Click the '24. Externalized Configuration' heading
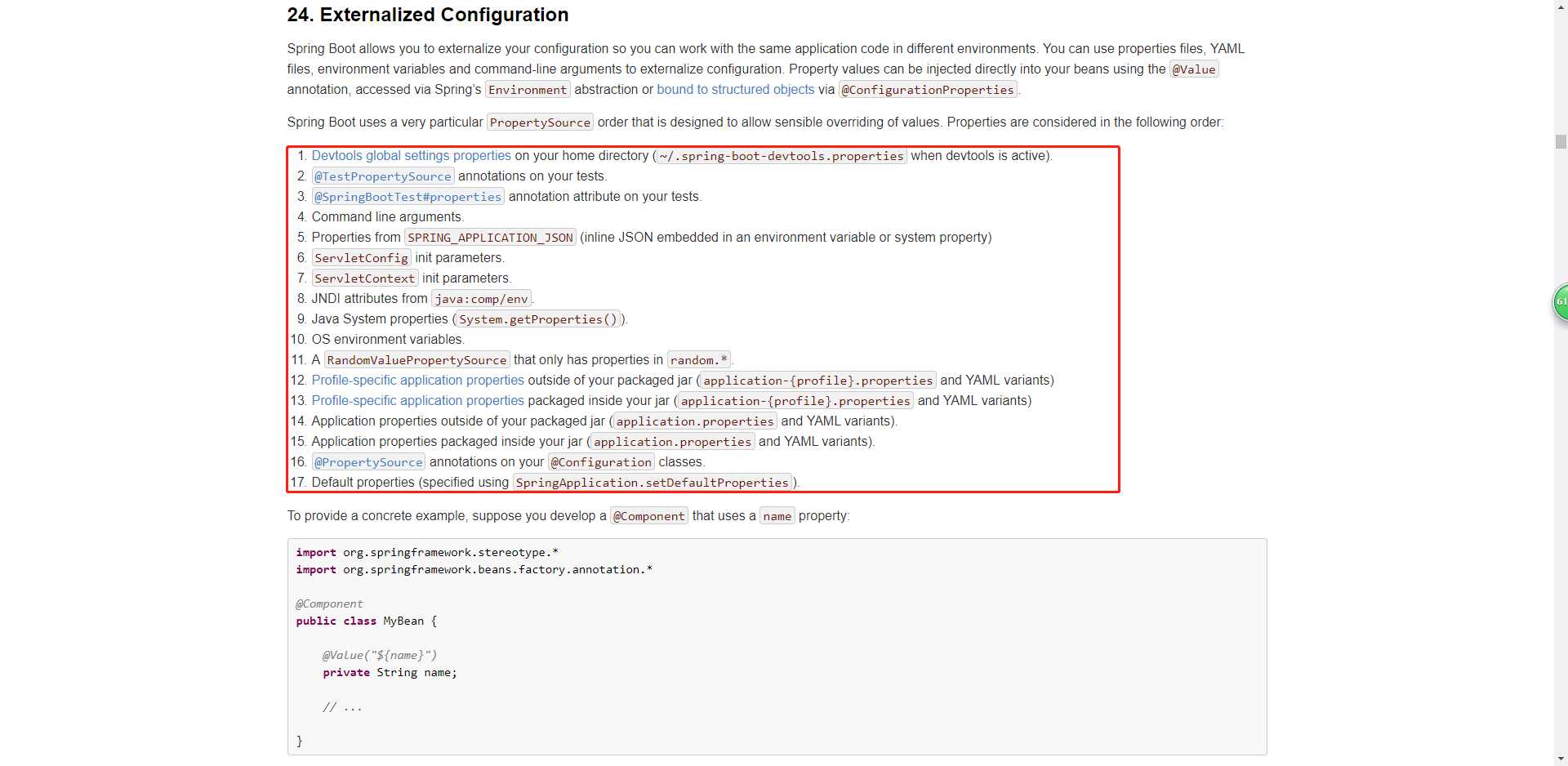Image resolution: width=1568 pixels, height=766 pixels. [x=427, y=15]
